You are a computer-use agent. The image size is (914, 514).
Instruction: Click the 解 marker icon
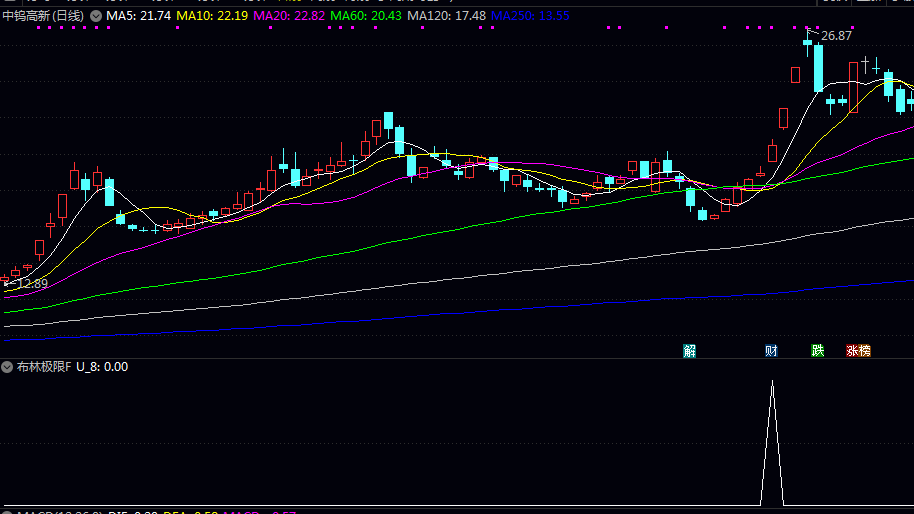689,350
